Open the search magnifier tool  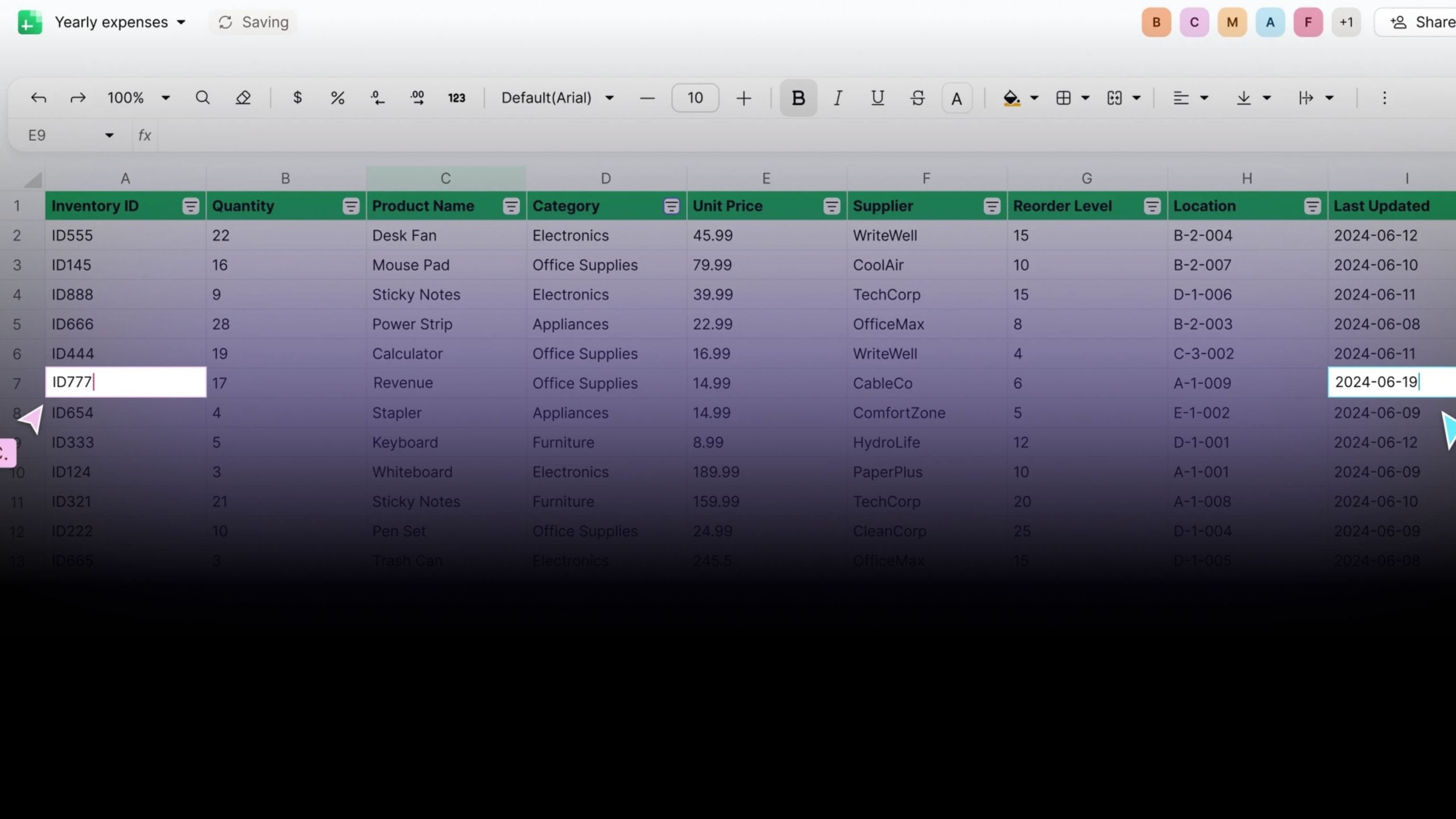pos(202,98)
